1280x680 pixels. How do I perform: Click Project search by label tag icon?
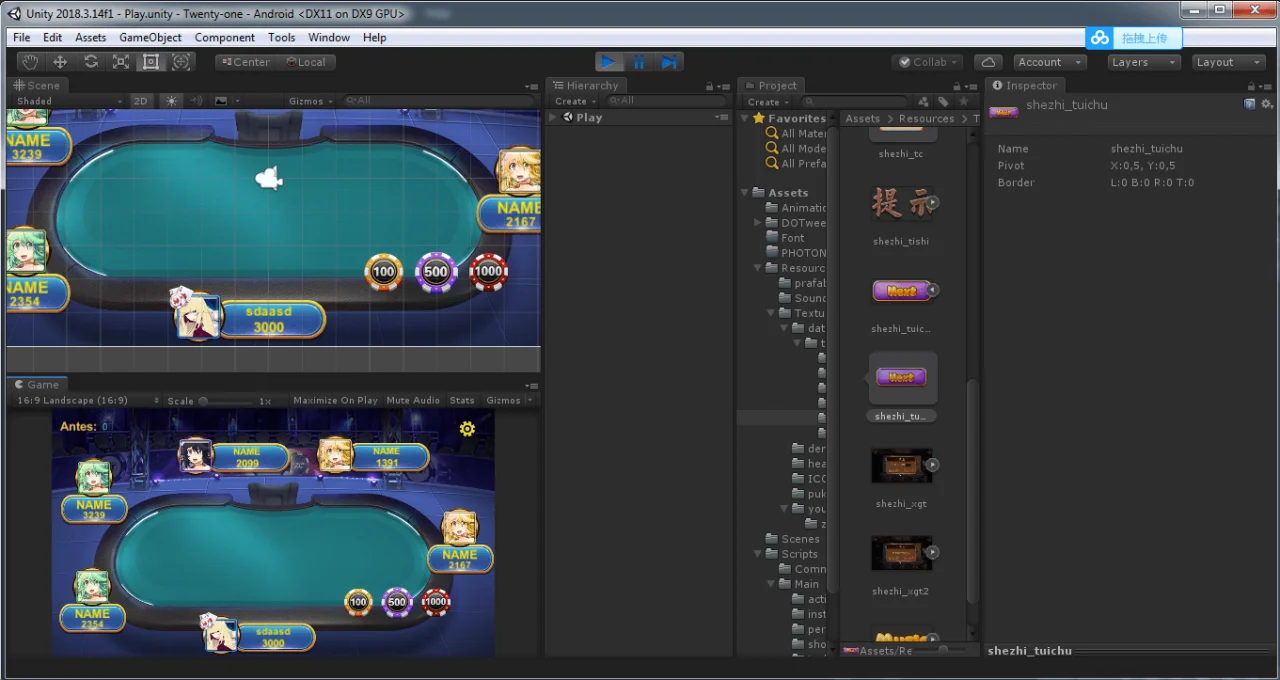943,102
